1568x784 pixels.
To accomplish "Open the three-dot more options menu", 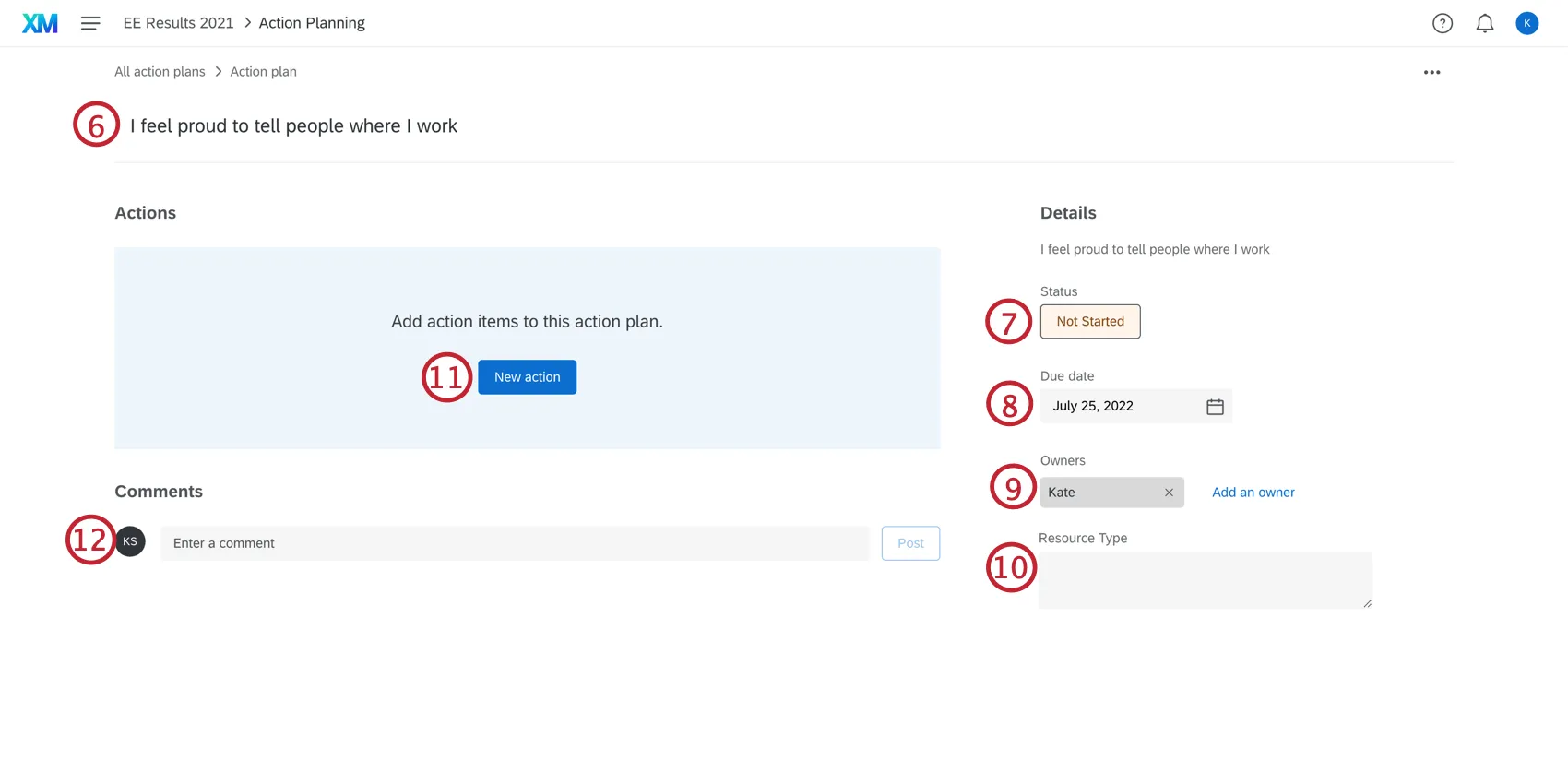I will (1431, 72).
